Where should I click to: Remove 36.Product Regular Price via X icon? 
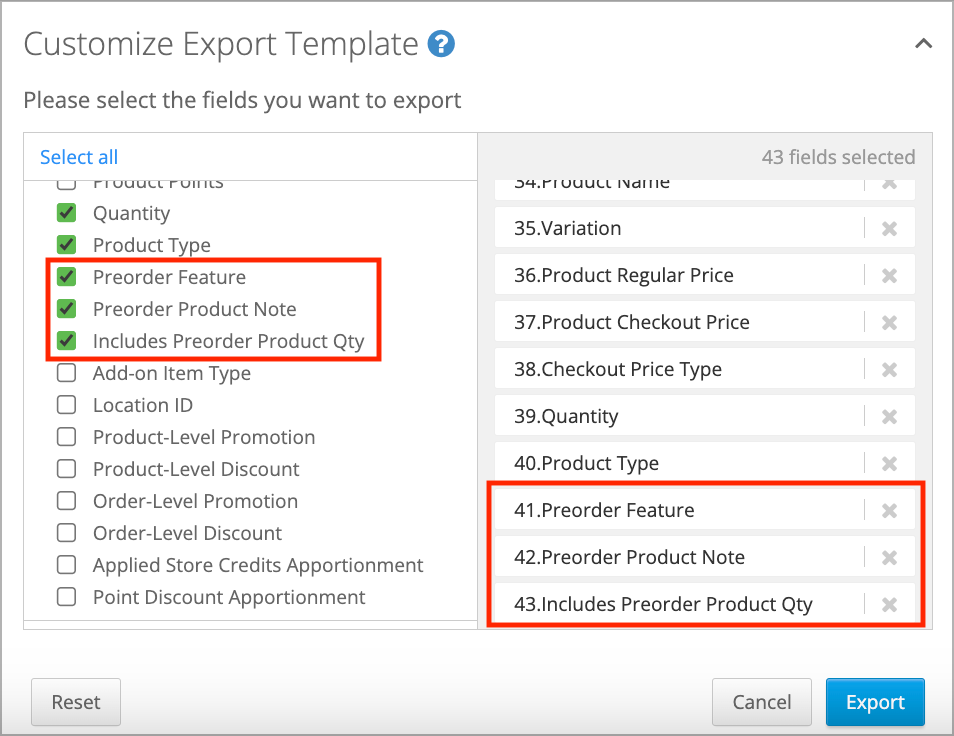point(889,276)
